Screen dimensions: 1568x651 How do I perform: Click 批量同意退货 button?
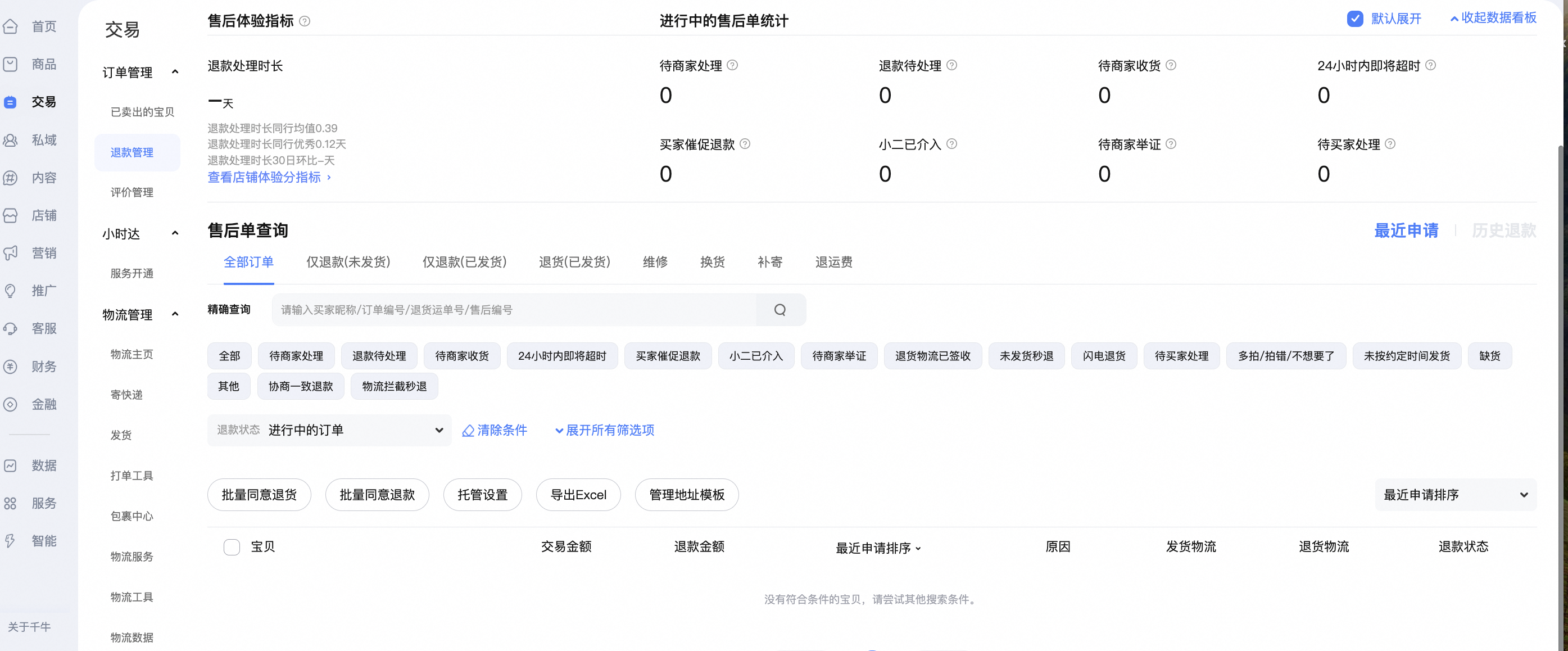coord(259,495)
